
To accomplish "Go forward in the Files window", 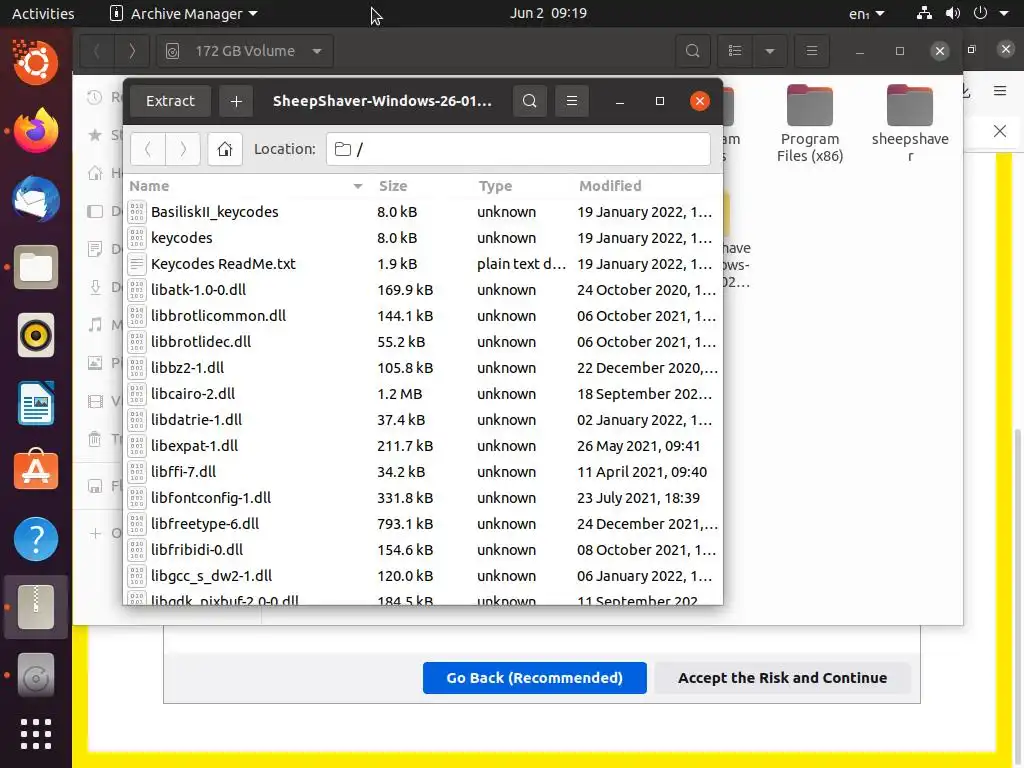I will click(x=132, y=51).
